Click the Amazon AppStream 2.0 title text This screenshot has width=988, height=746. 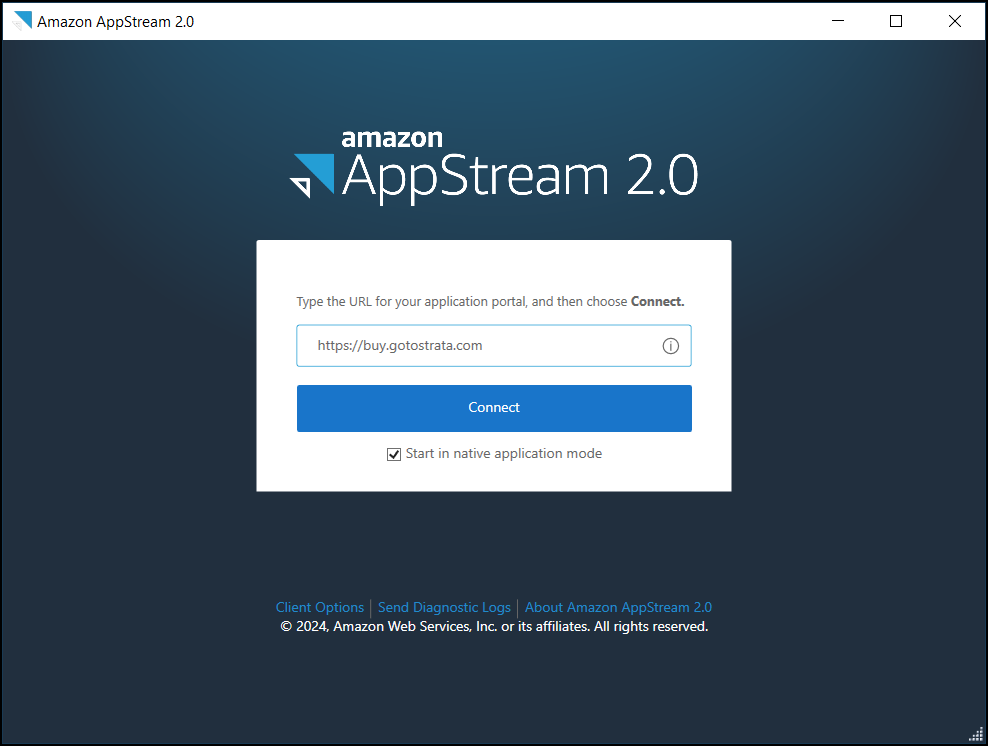pos(114,20)
